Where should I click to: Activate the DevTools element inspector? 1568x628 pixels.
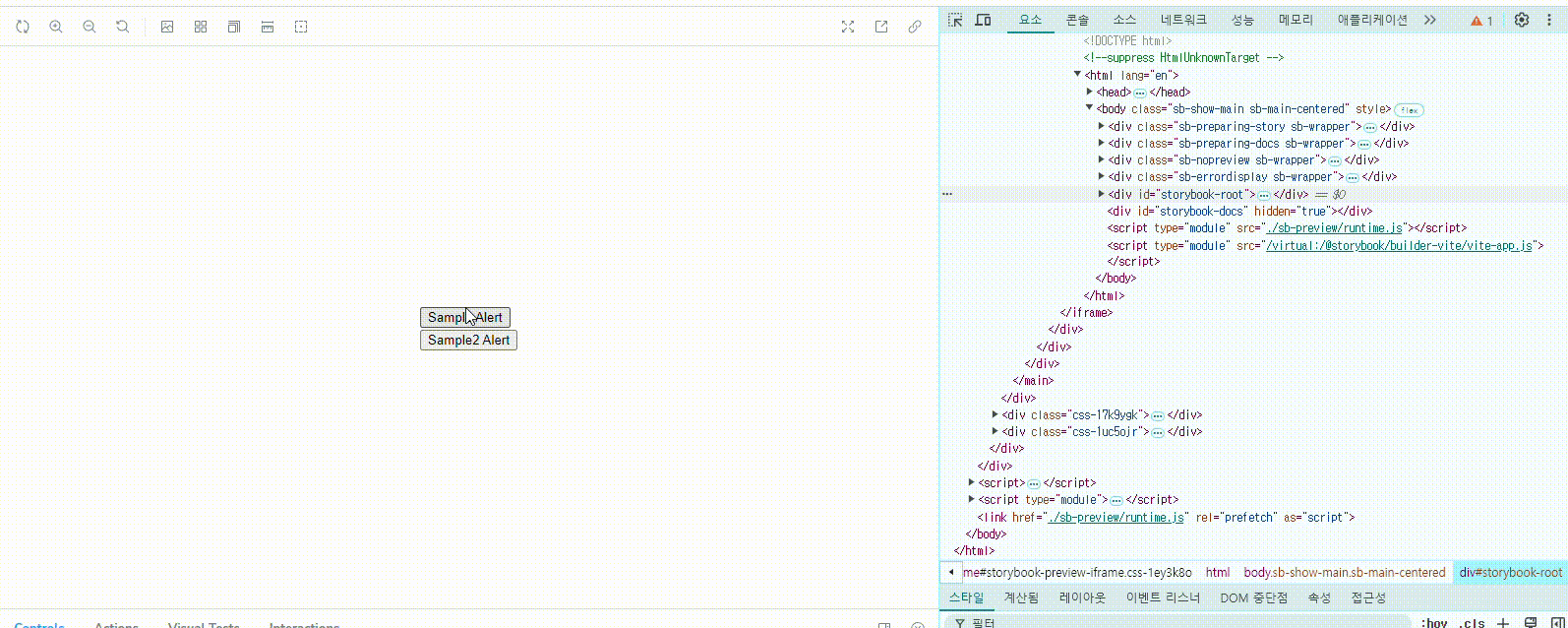[955, 20]
